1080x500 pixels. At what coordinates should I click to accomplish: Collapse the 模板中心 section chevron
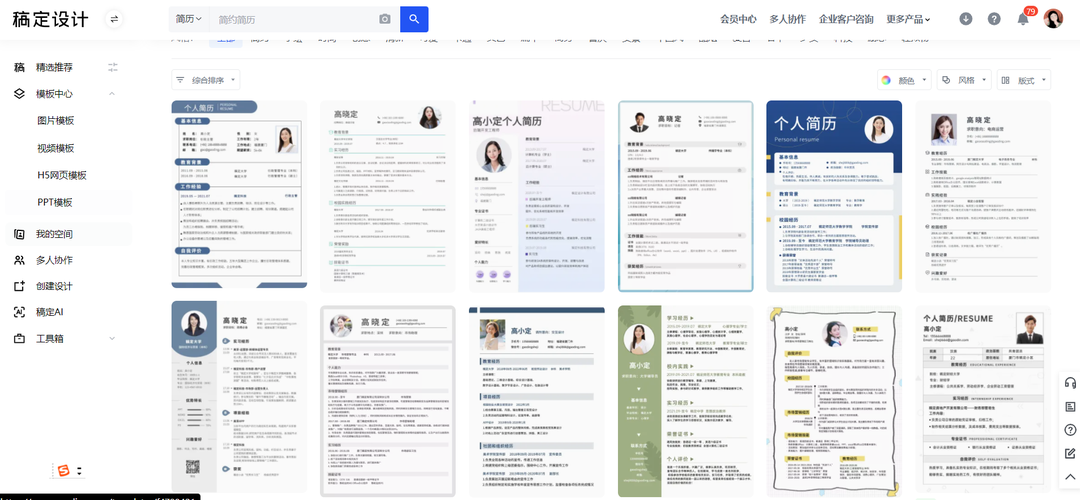pyautogui.click(x=112, y=94)
